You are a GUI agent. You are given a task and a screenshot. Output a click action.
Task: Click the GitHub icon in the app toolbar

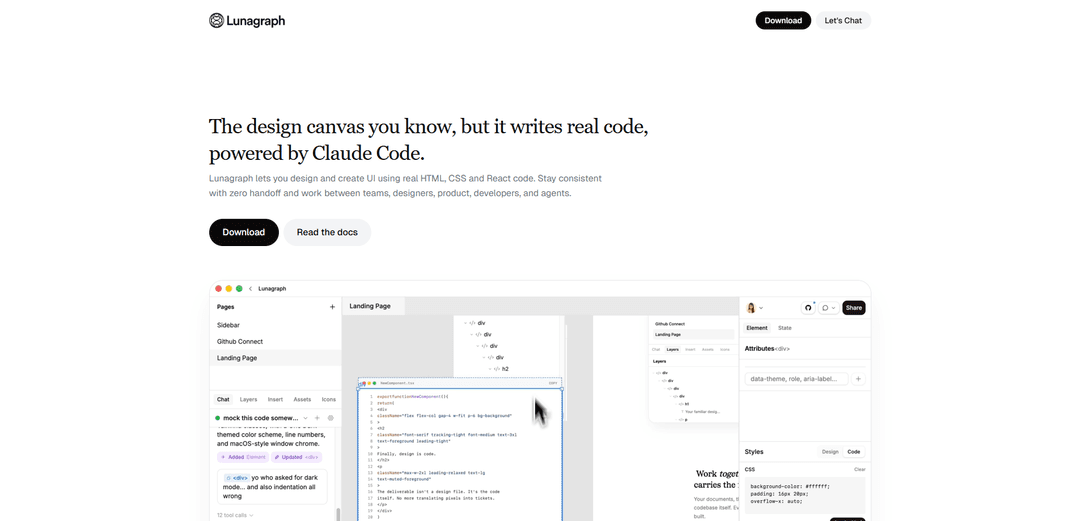tap(808, 308)
